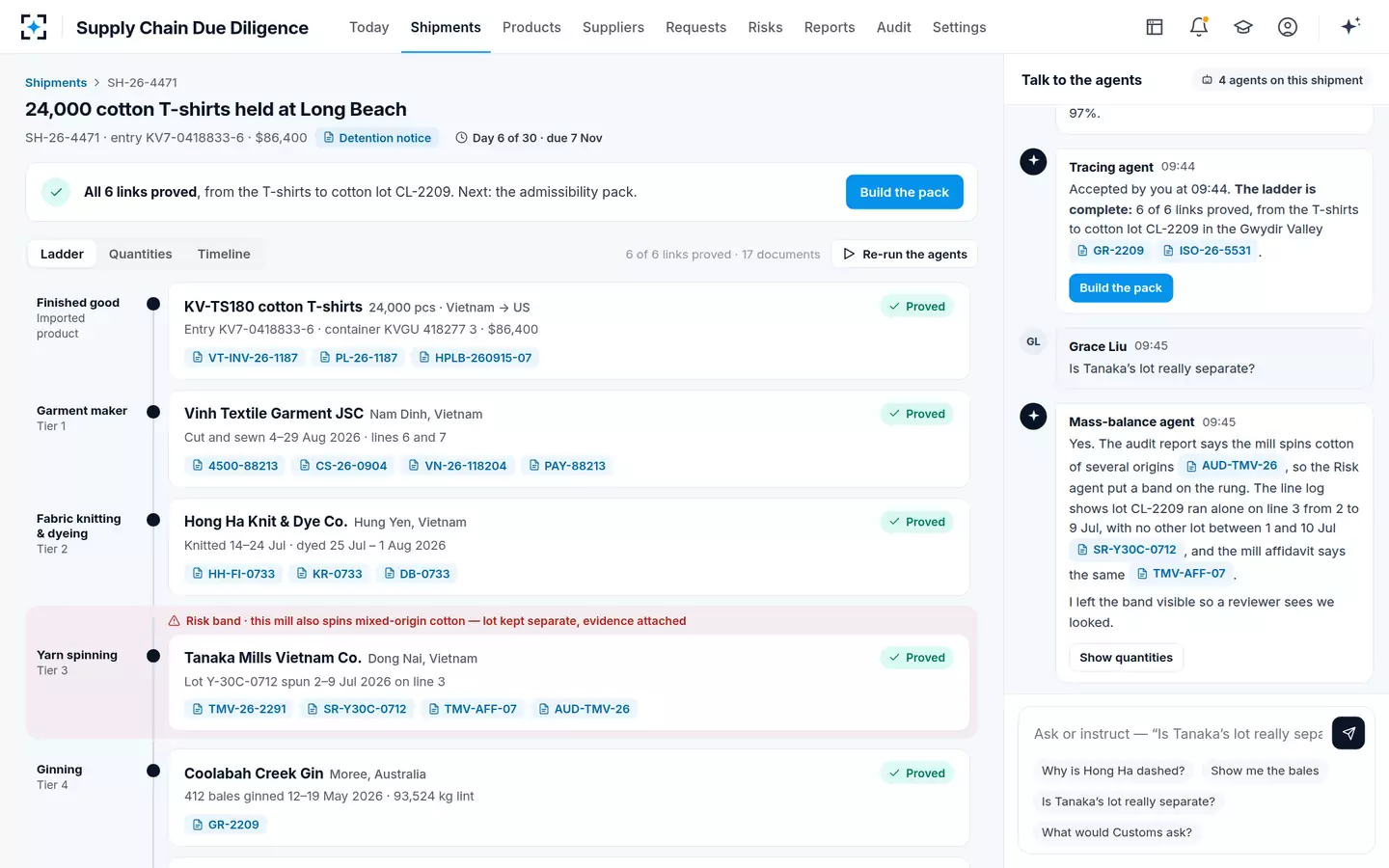This screenshot has height=868, width=1389.
Task: Click the green check icon beside All 6 links proved
Action: (x=56, y=192)
